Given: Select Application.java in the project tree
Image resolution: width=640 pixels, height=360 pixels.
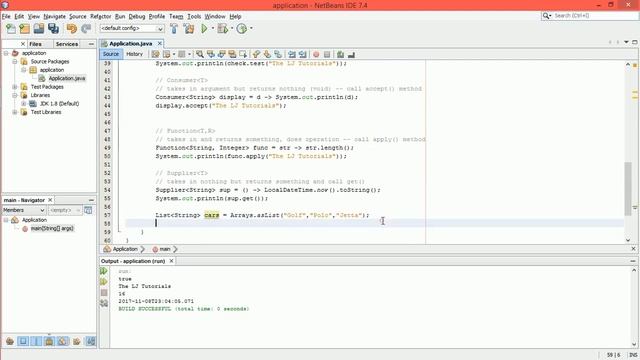Looking at the screenshot, I should [67, 78].
